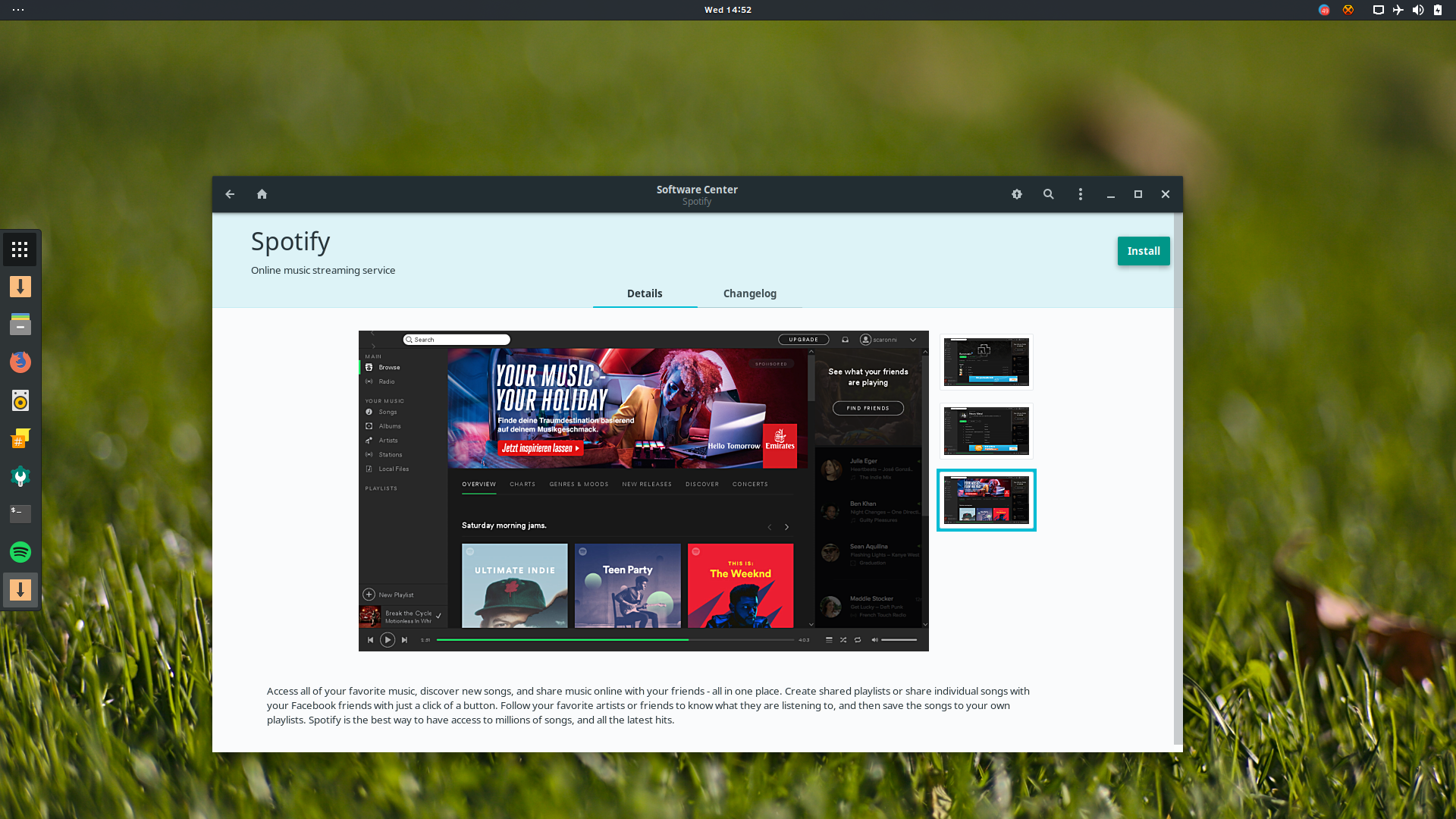Select the first Spotify screenshot thumbnail

pyautogui.click(x=987, y=362)
